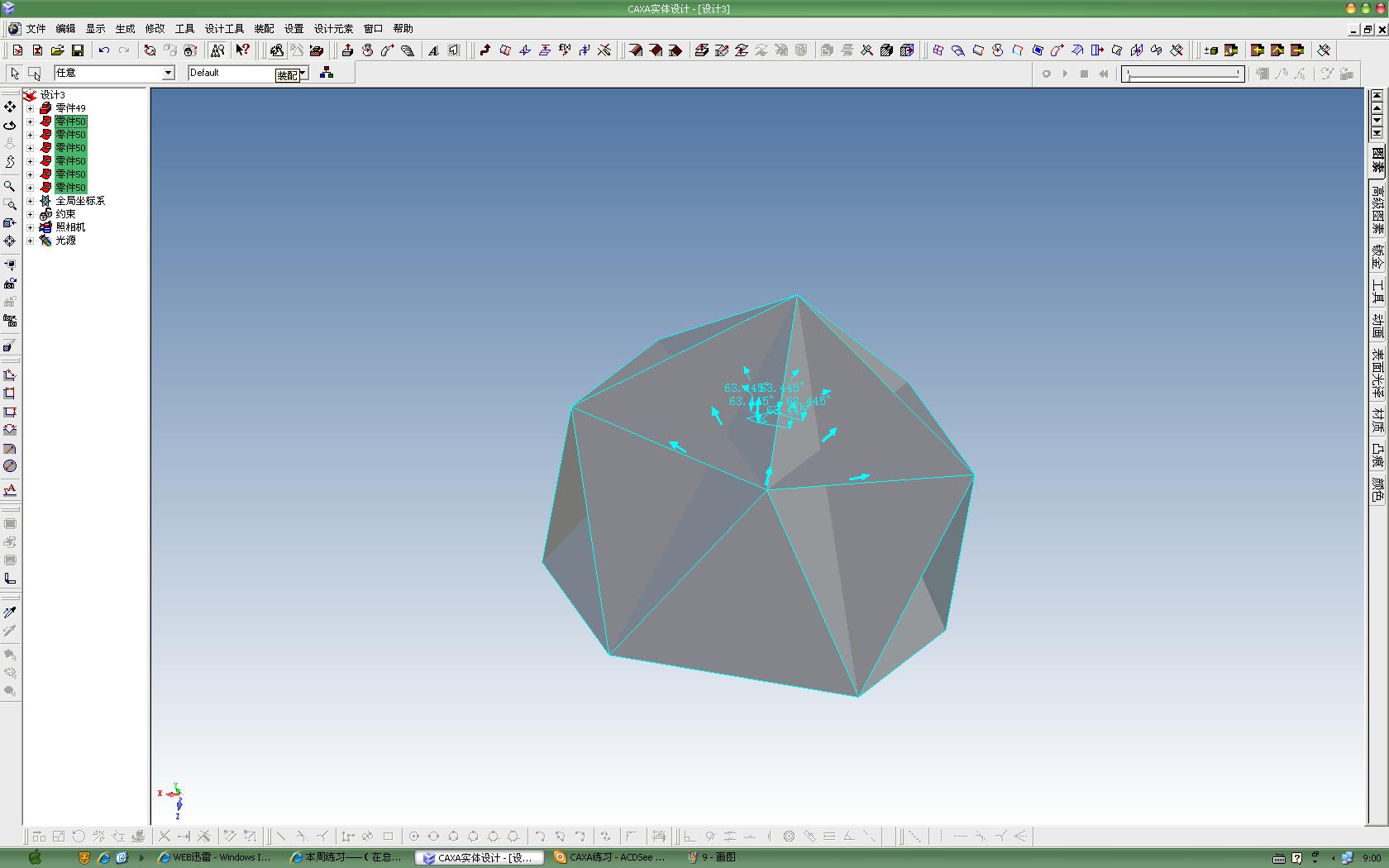Open the 编辑 menu
The width and height of the screenshot is (1389, 868).
[x=65, y=29]
